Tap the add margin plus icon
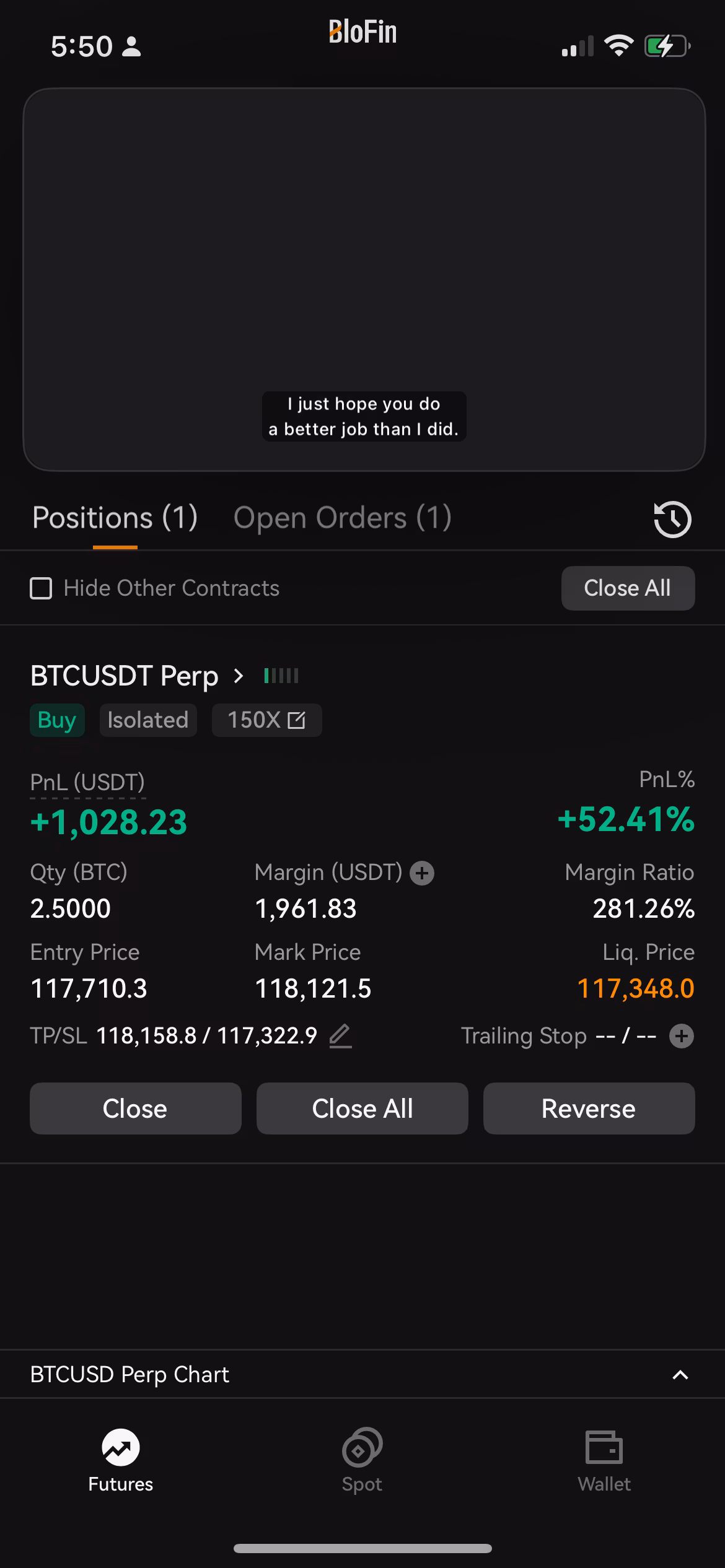Screen dimensions: 725x1568 [422, 873]
